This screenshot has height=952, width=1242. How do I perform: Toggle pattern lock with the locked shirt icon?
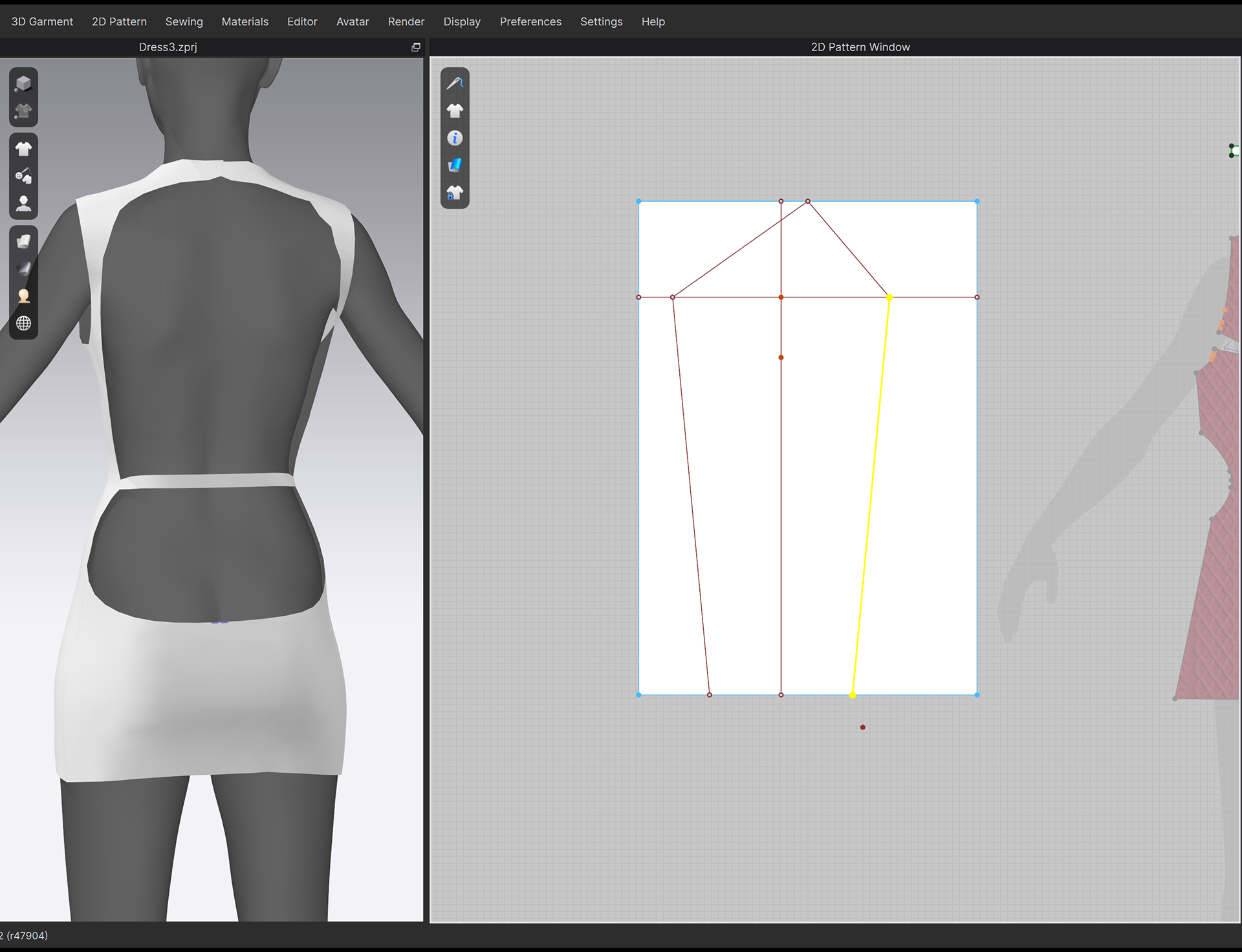click(x=455, y=192)
